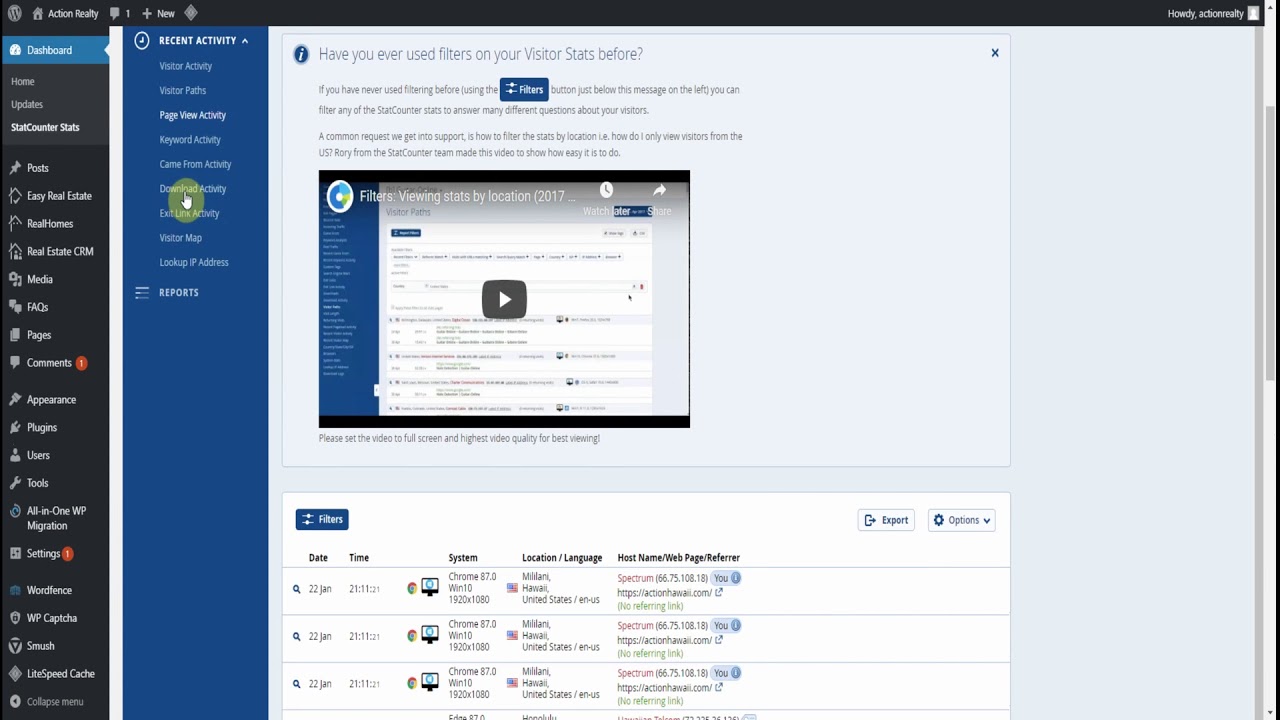Image resolution: width=1280 pixels, height=720 pixels.
Task: Open the New content menu in admin bar
Action: point(158,13)
